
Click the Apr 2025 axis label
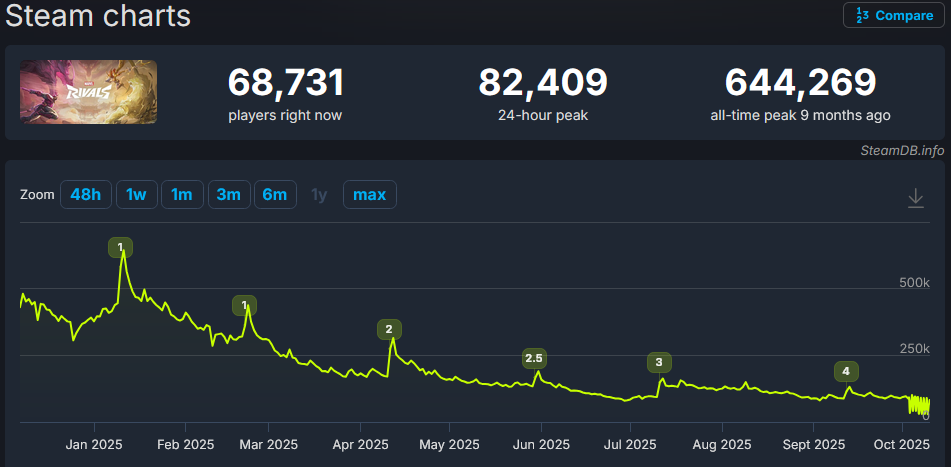360,445
